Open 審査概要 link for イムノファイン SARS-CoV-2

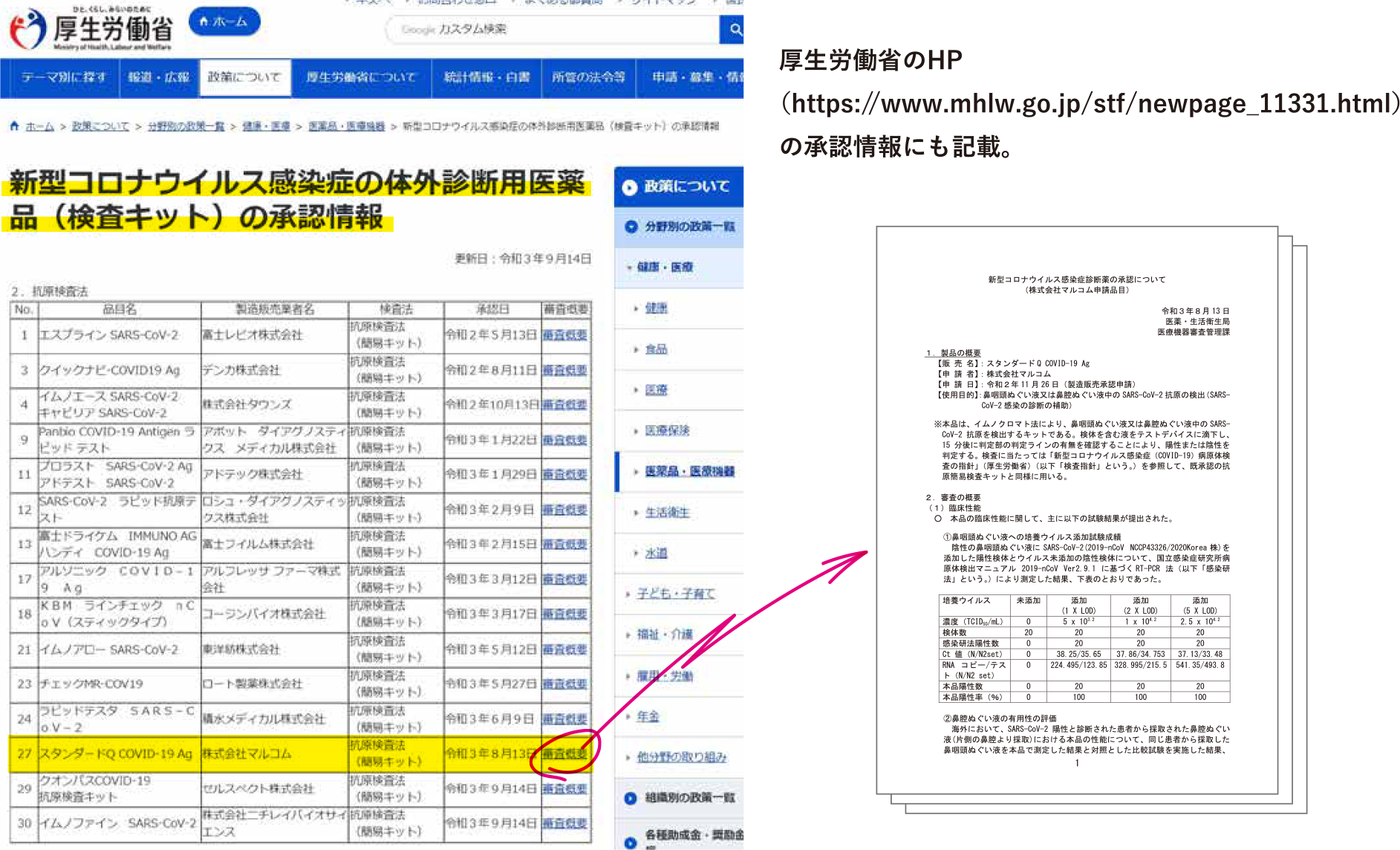[x=564, y=823]
